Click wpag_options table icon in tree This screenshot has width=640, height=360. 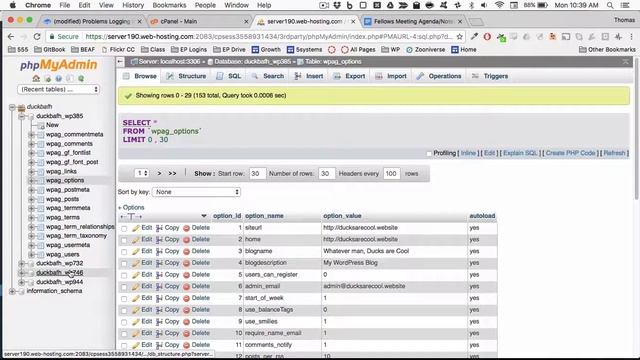pos(40,180)
